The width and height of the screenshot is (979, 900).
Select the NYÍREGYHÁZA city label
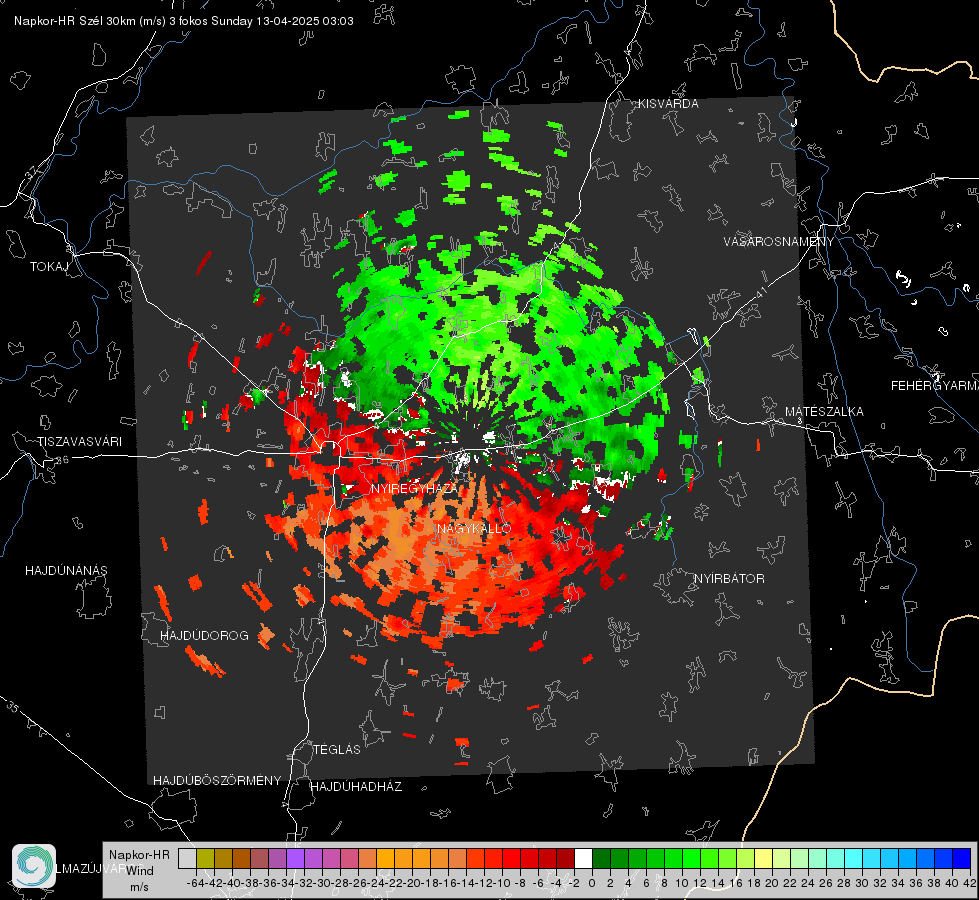(414, 488)
